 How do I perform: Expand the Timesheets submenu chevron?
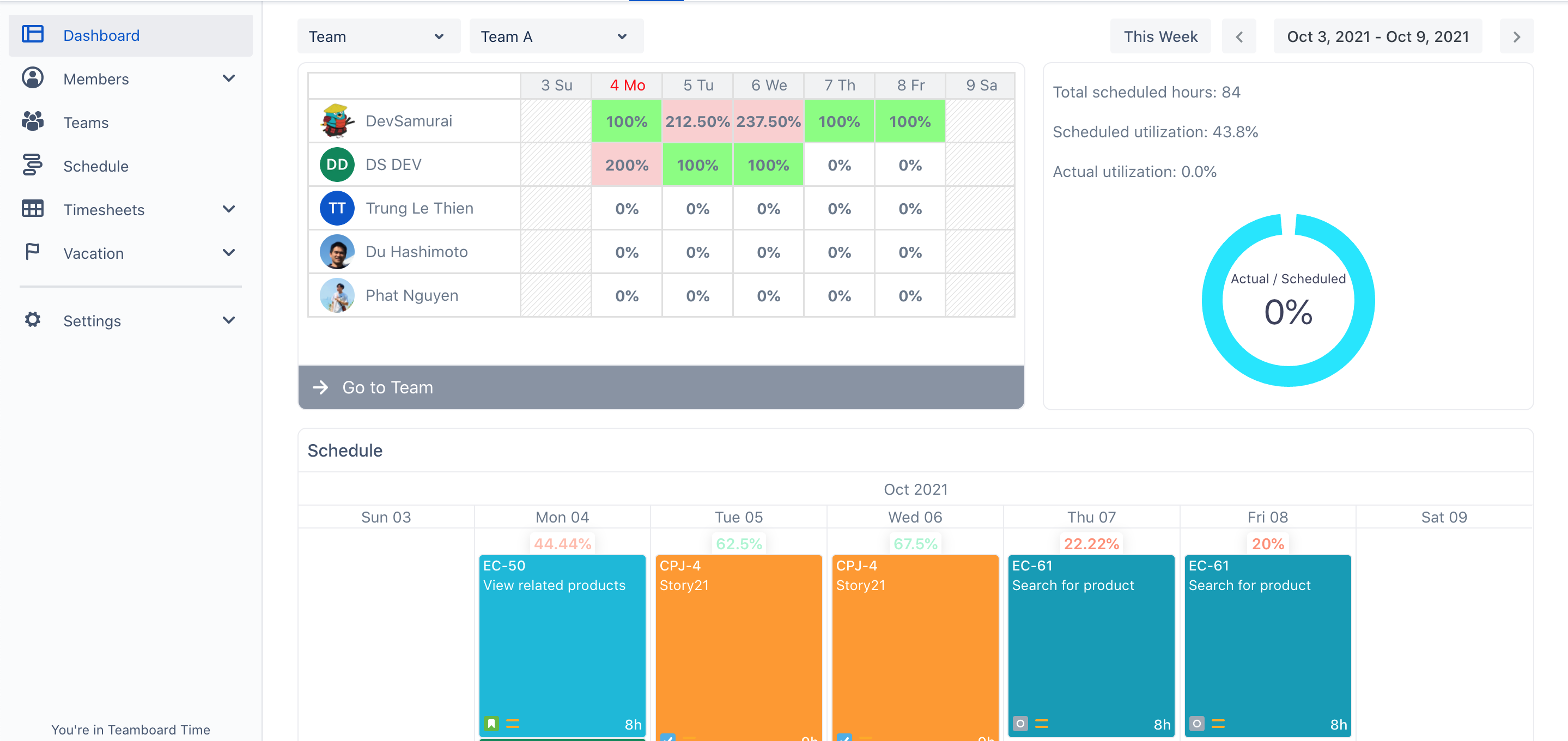click(x=228, y=209)
